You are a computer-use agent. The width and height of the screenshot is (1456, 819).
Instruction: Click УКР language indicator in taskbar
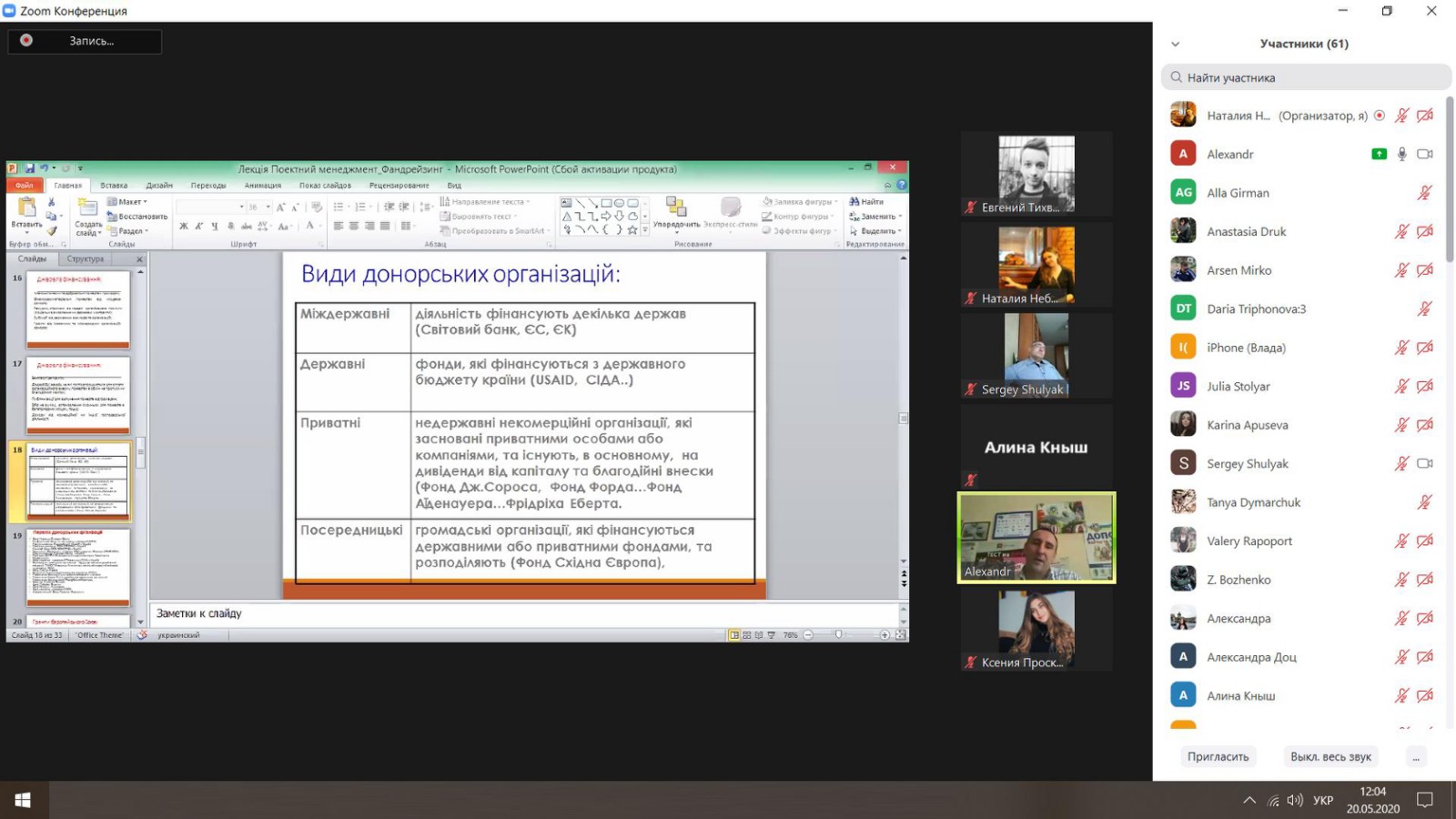(1323, 800)
